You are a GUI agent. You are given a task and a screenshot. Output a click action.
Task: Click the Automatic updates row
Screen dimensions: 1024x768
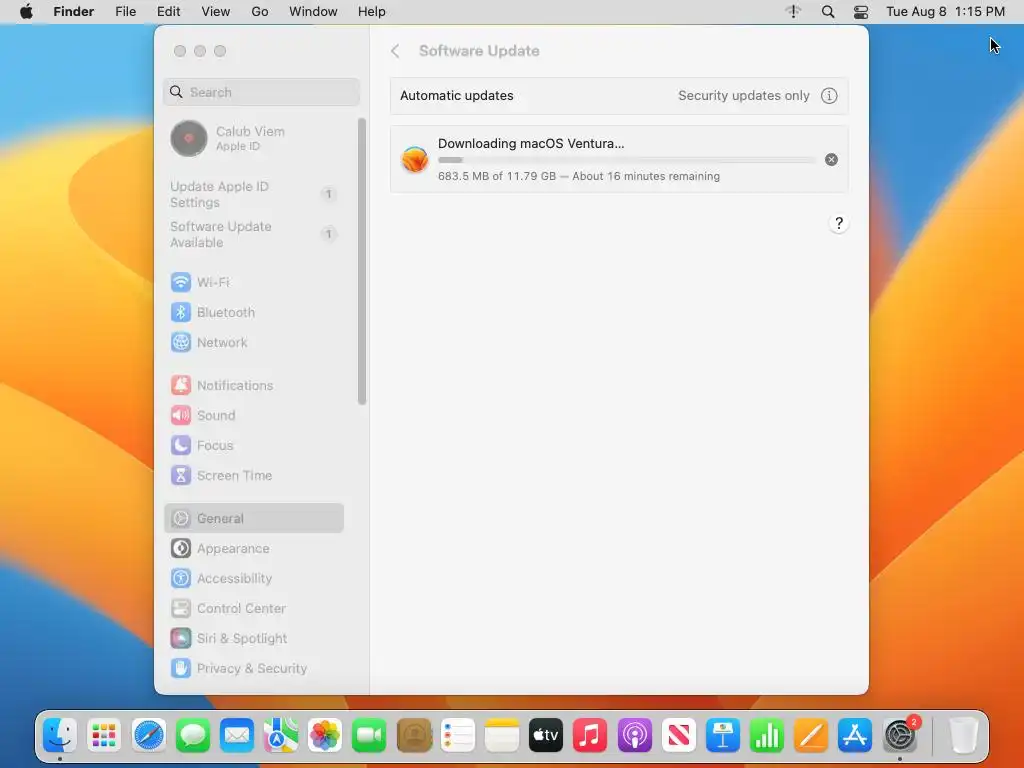[619, 95]
